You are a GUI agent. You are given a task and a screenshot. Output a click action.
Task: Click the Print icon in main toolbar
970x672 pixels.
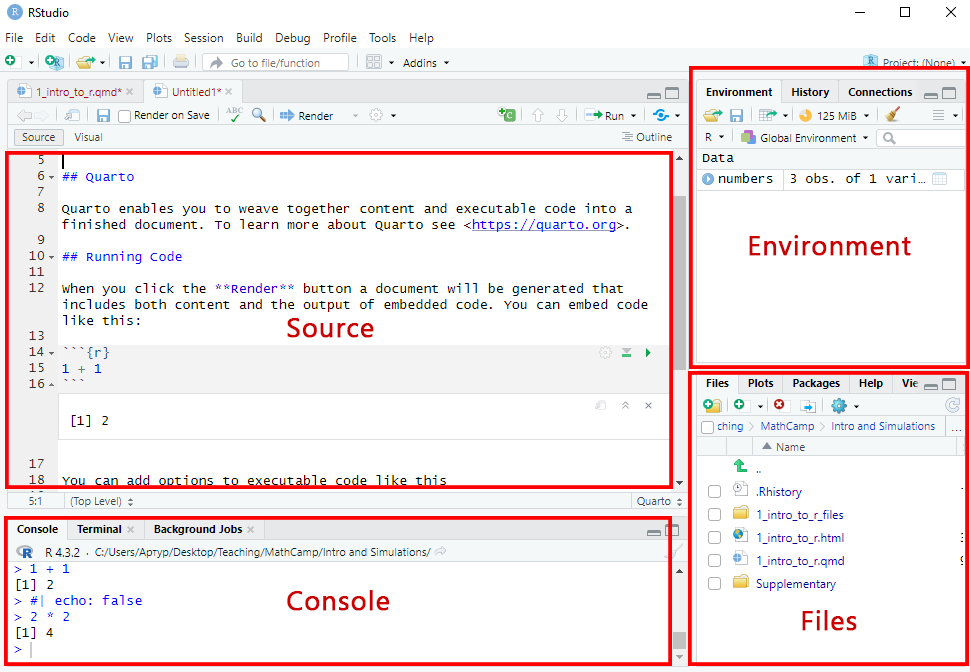coord(181,61)
